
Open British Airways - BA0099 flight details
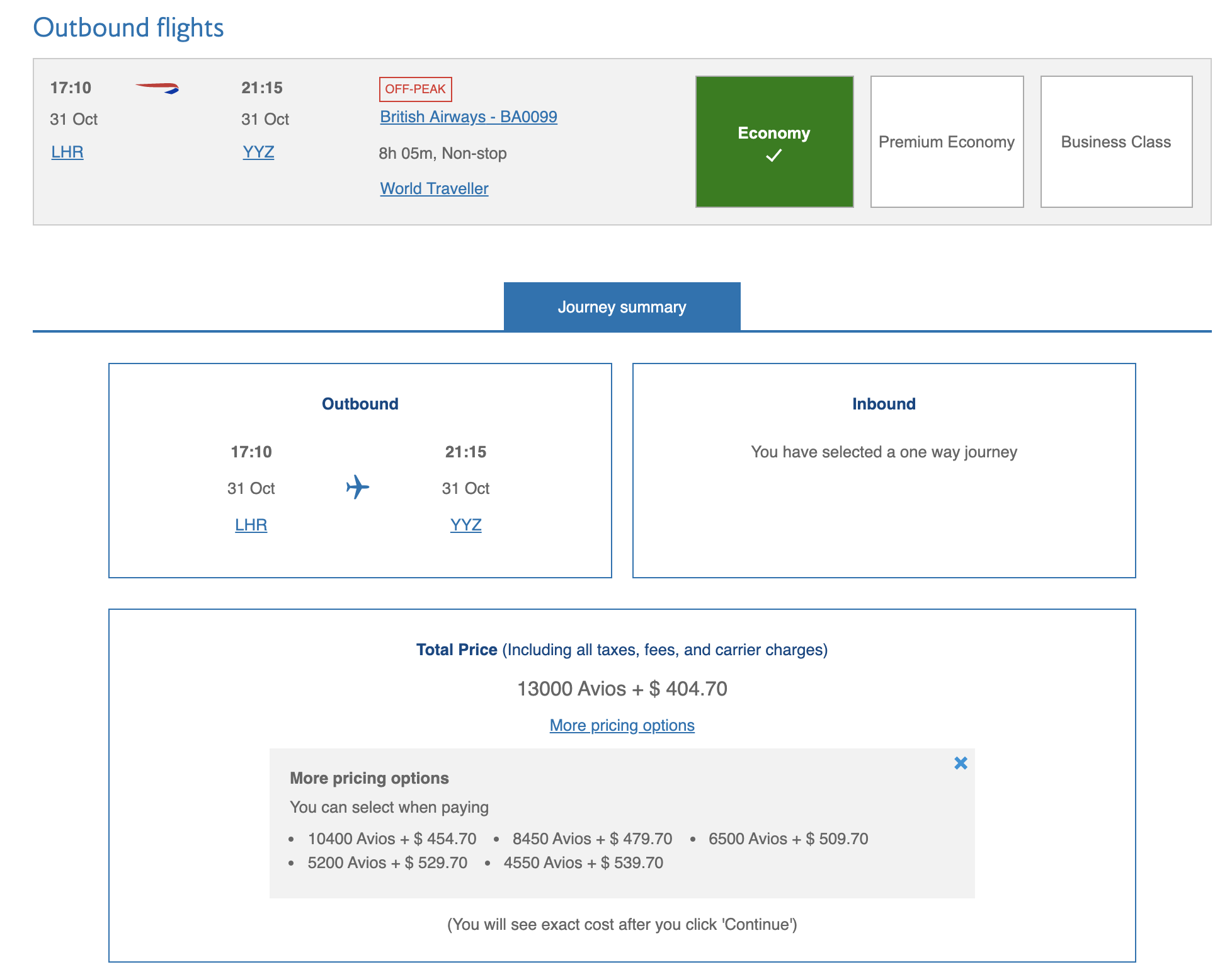pyautogui.click(x=469, y=117)
